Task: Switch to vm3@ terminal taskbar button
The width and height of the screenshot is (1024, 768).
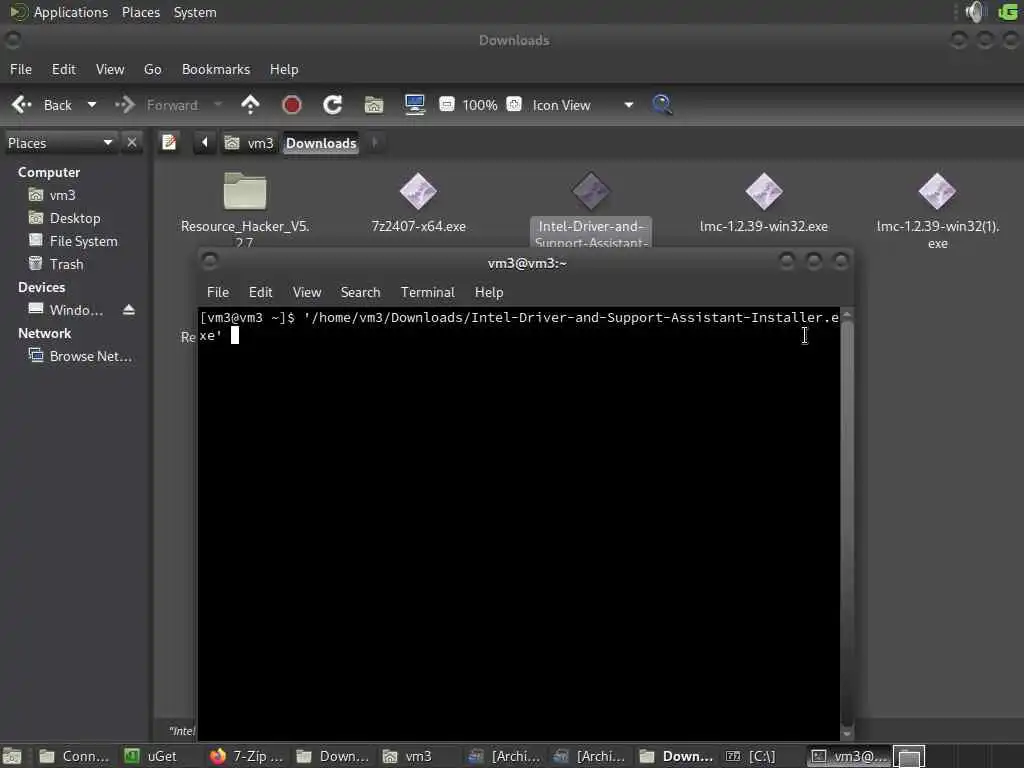Action: tap(848, 756)
